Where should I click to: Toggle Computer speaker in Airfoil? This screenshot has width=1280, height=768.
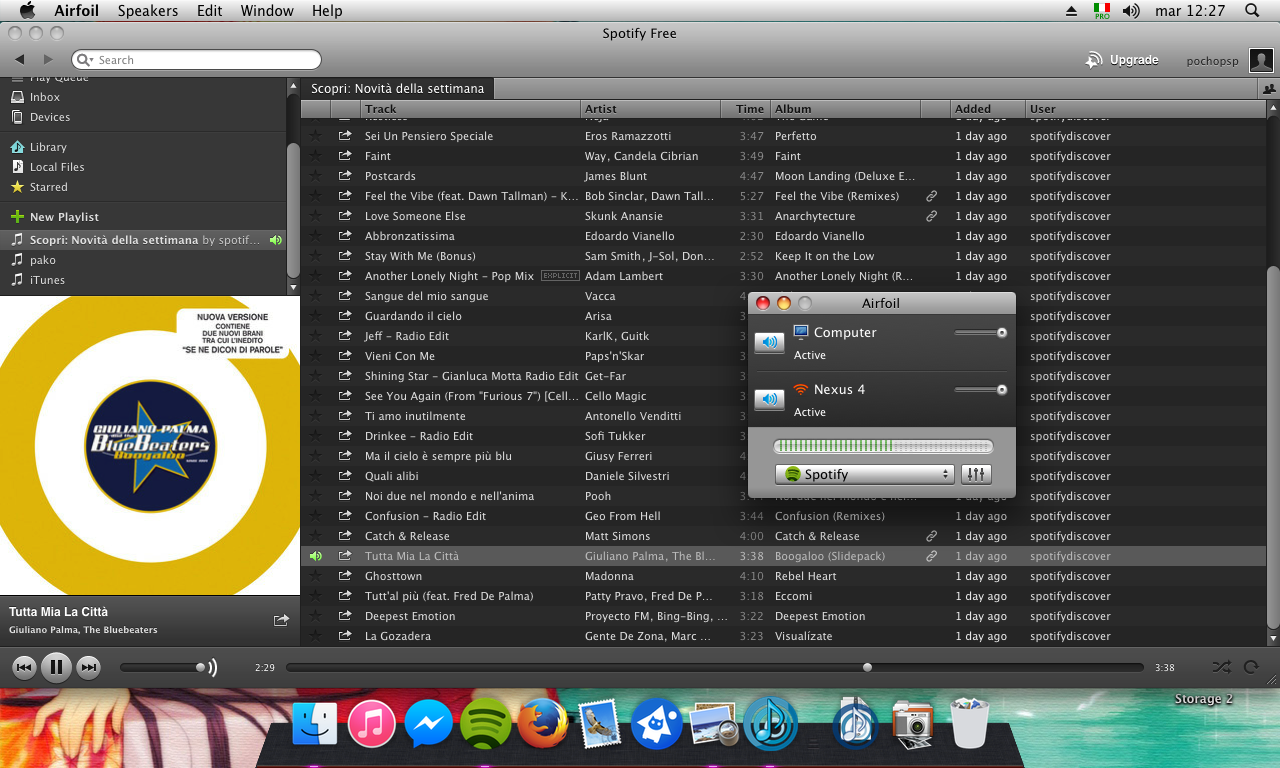pyautogui.click(x=769, y=343)
